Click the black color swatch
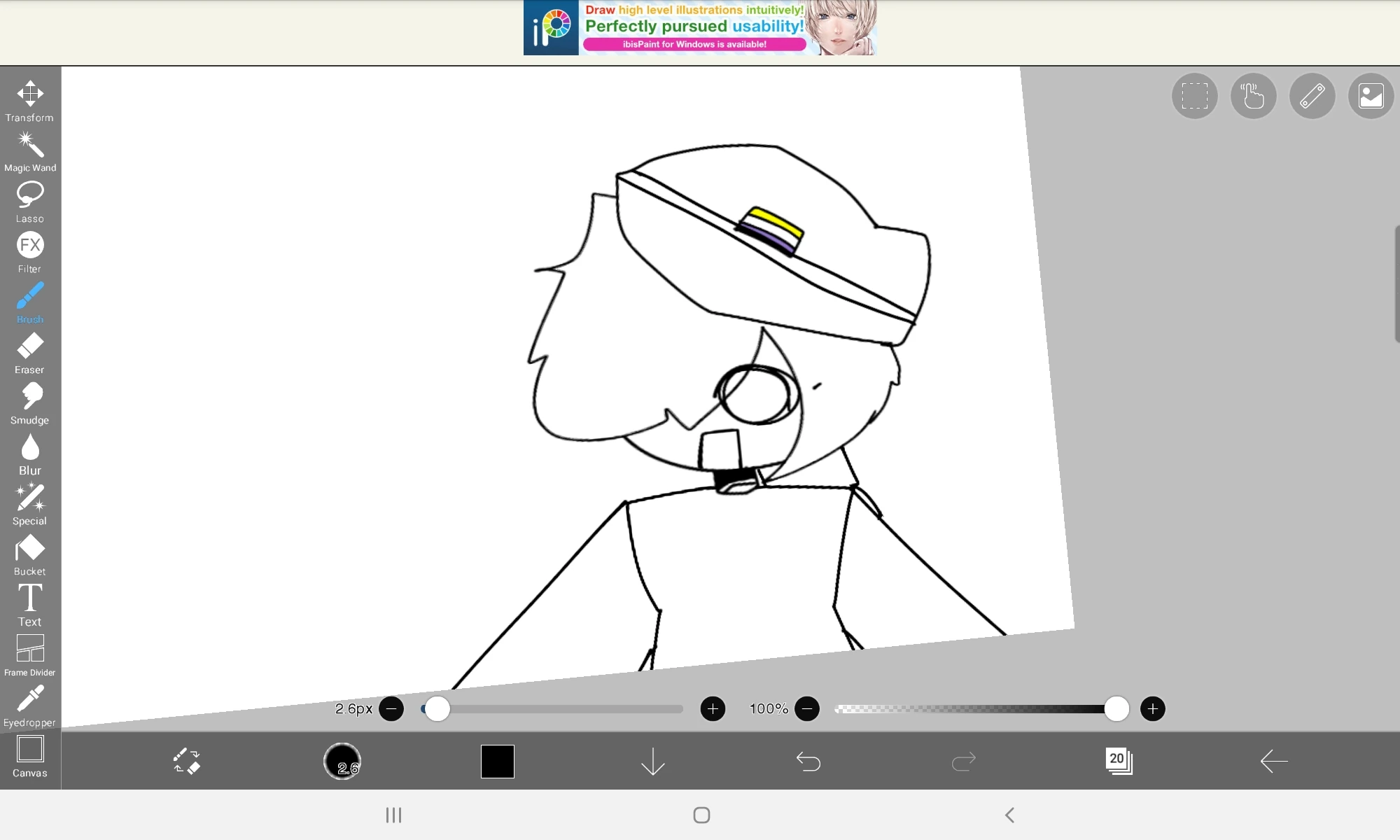Image resolution: width=1400 pixels, height=840 pixels. click(498, 761)
